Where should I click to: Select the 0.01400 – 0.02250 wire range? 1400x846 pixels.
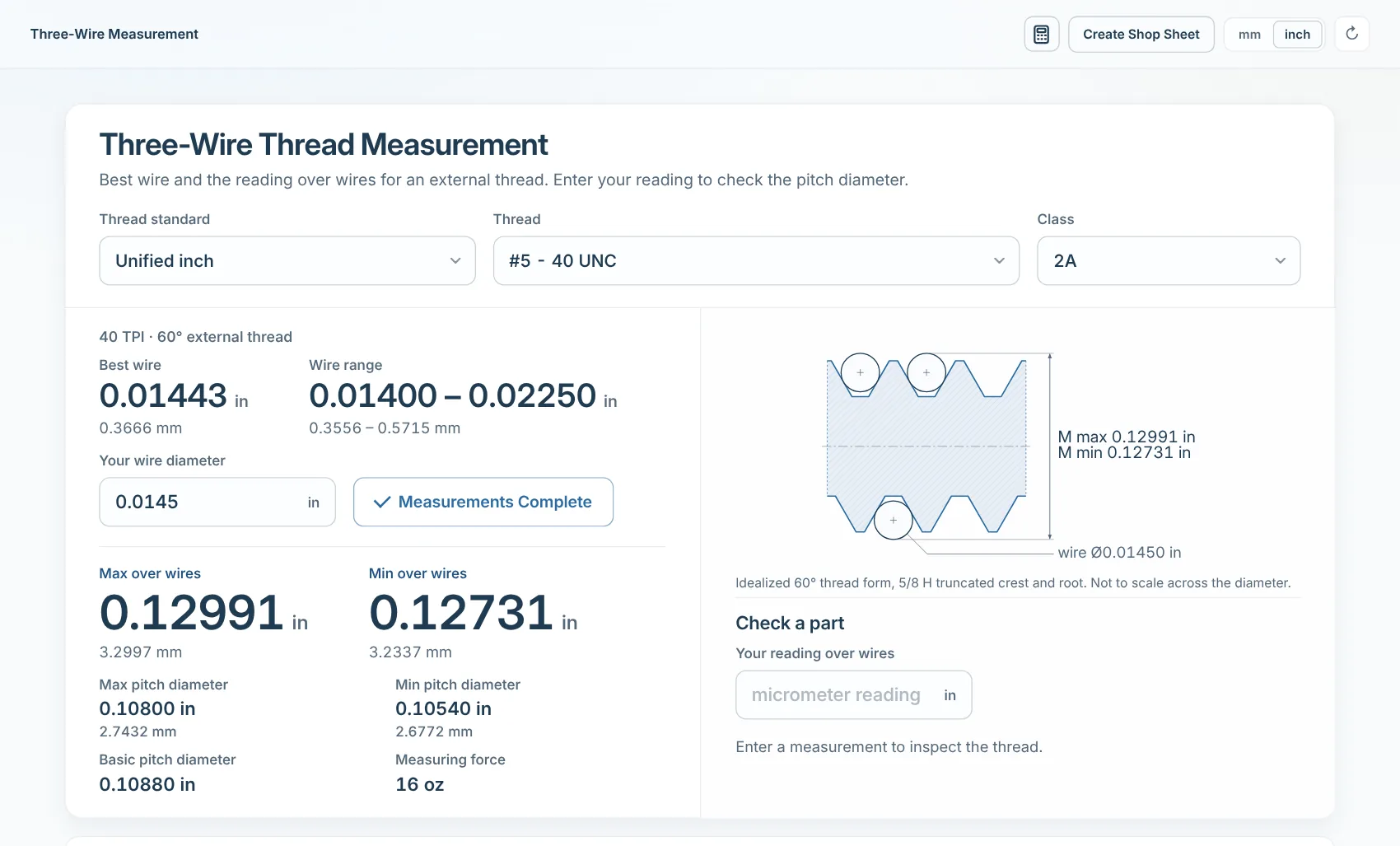coord(452,395)
